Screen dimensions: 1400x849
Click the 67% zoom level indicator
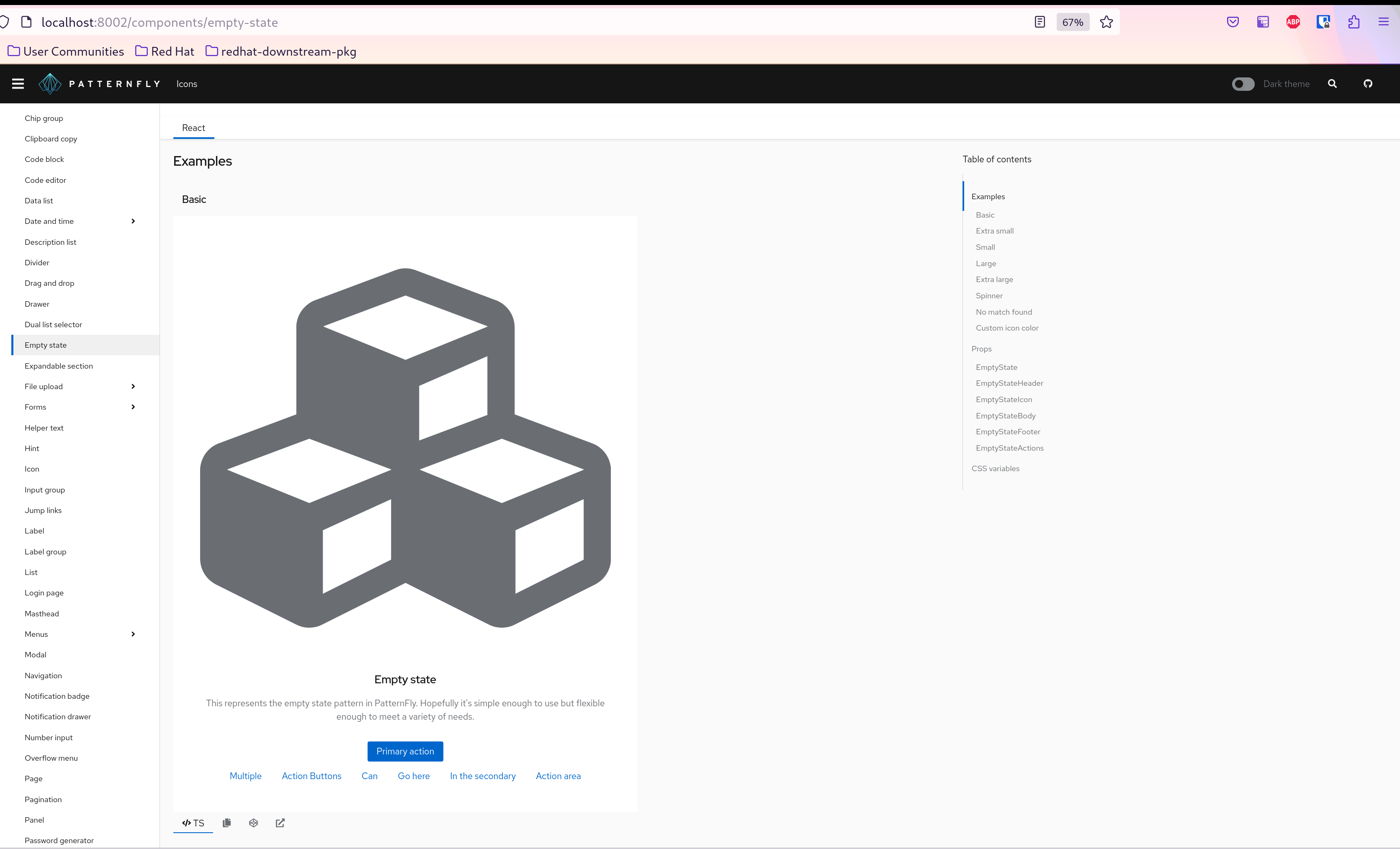(x=1072, y=22)
